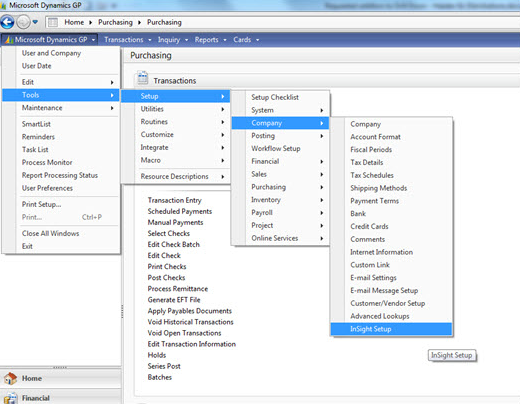The image size is (520, 404).
Task: Click the blue Back navigation arrow
Action: [x=7, y=22]
